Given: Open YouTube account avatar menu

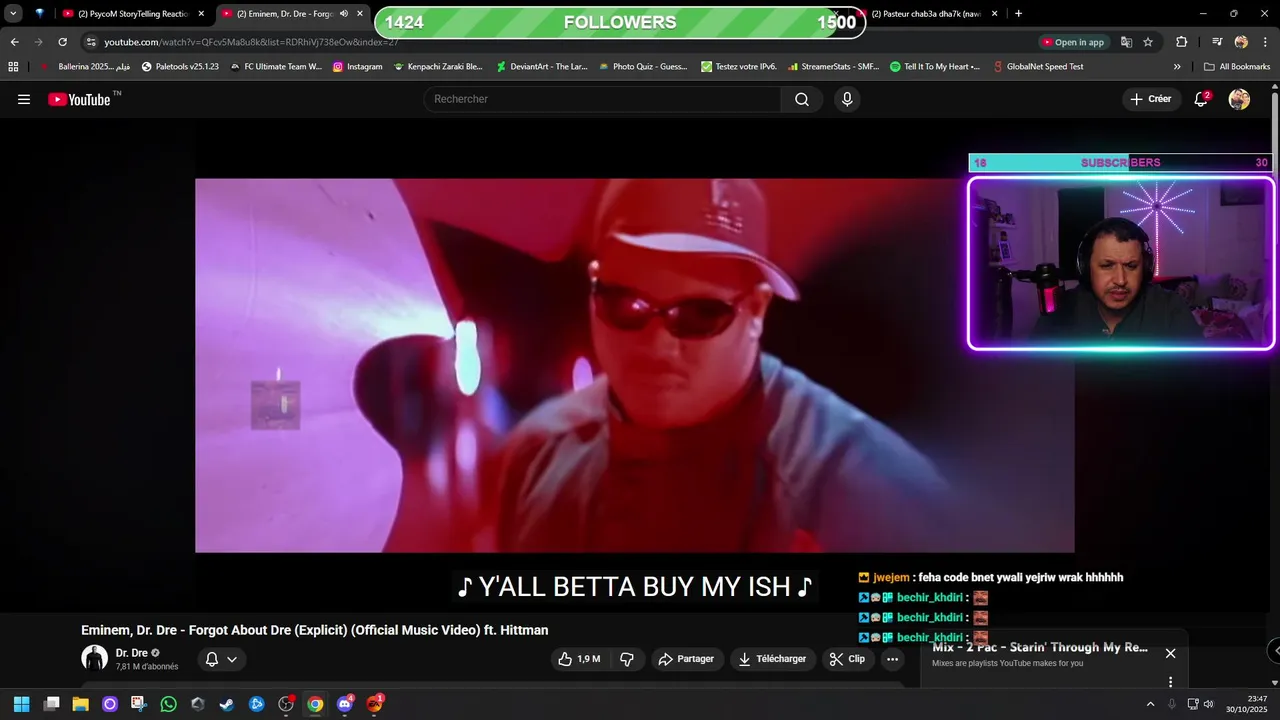Looking at the screenshot, I should point(1239,99).
